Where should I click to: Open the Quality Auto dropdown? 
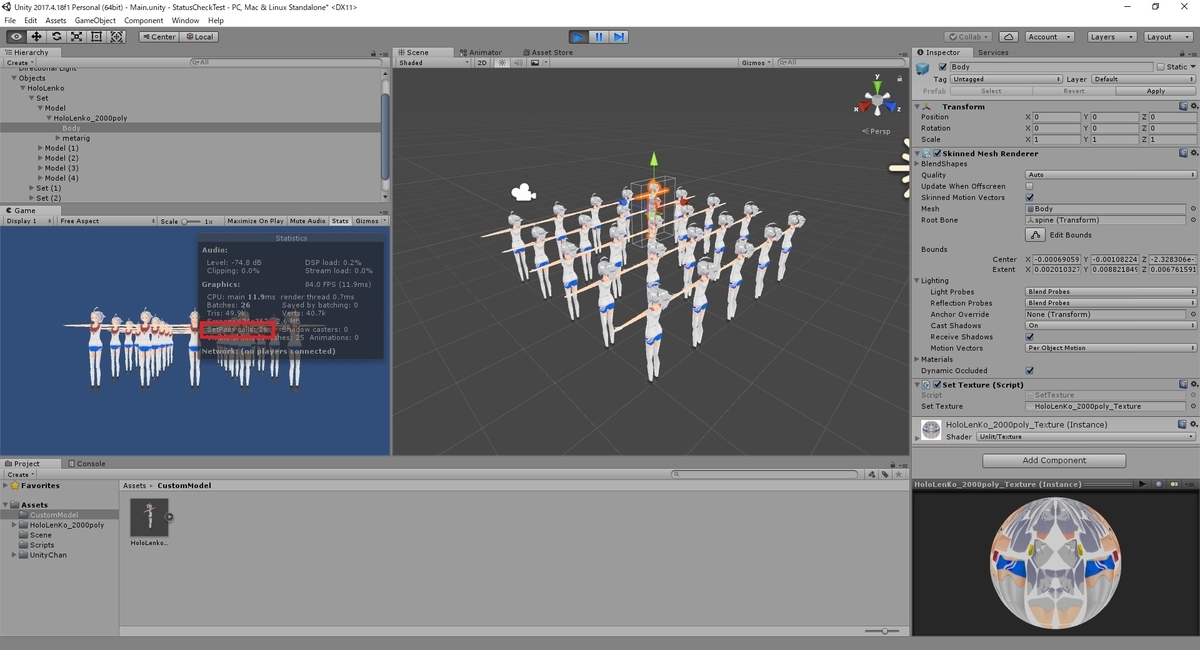(x=1111, y=175)
